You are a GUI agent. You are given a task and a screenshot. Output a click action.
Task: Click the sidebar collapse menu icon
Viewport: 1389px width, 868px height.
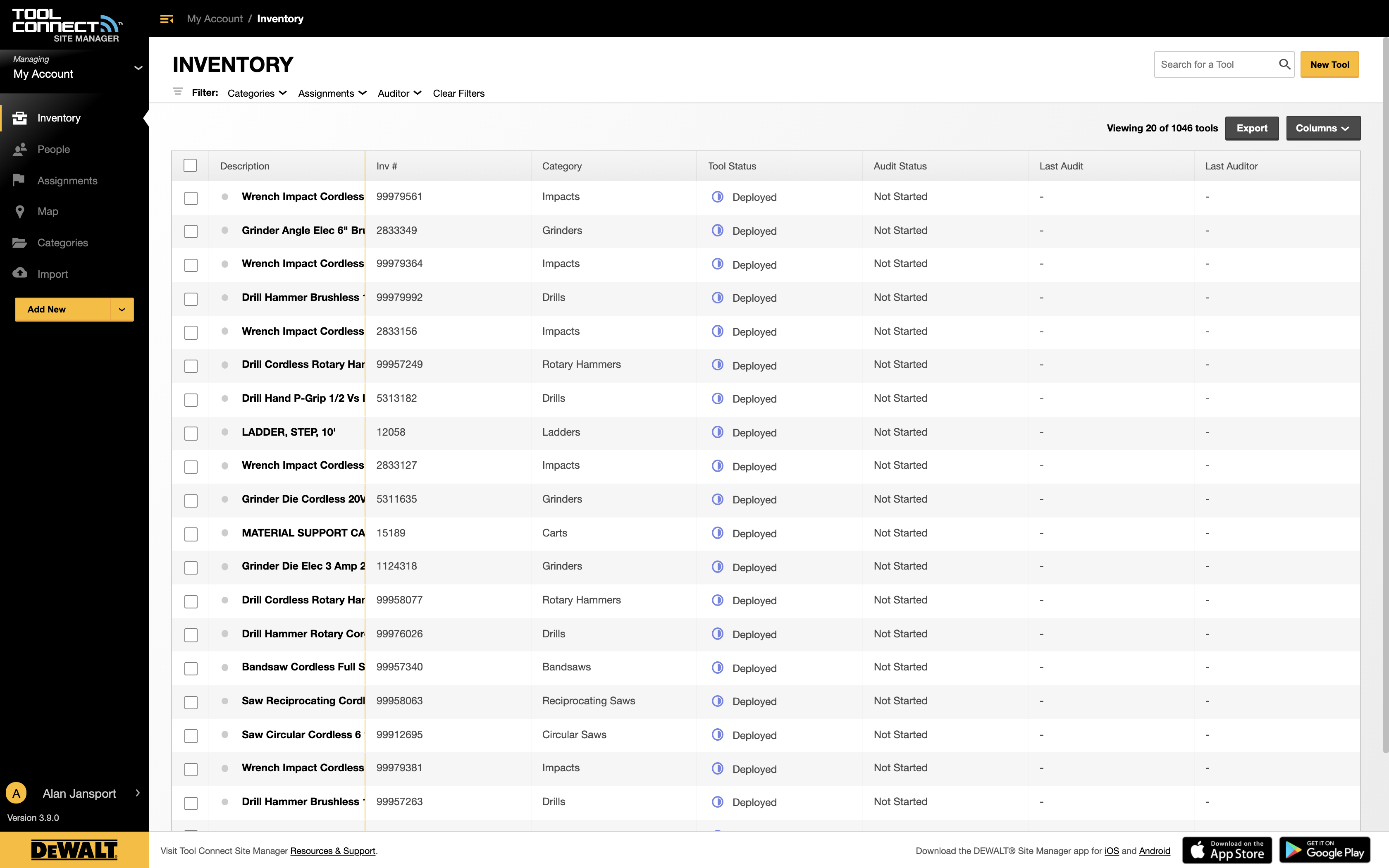point(167,19)
